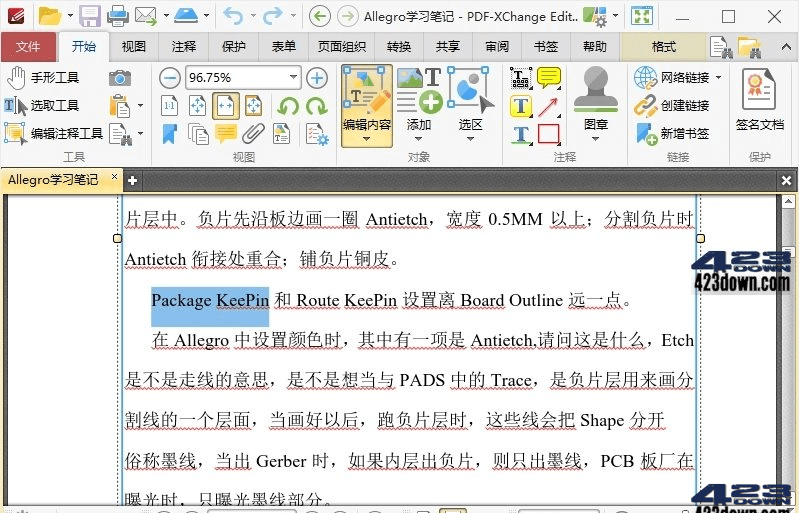Select the 选取工具 selection tool
Screen dimensions: 799x513
[x=42, y=105]
